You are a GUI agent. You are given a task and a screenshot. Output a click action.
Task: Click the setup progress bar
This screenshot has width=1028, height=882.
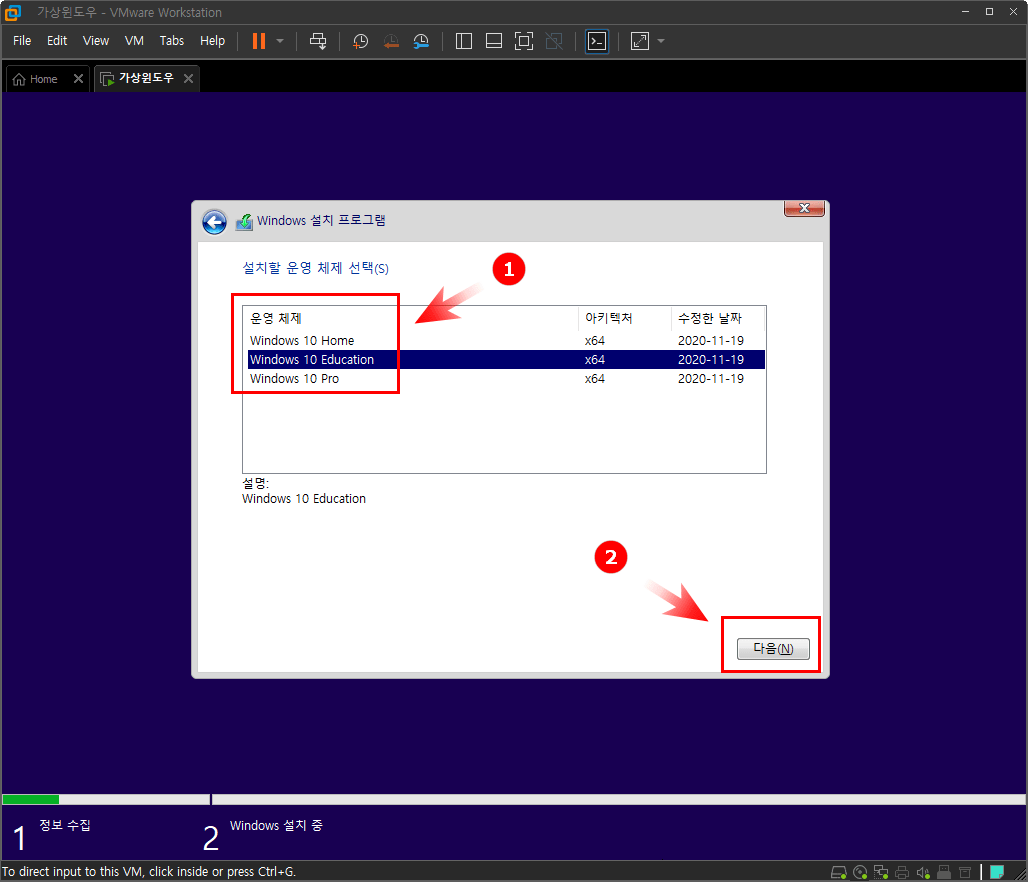[x=514, y=799]
